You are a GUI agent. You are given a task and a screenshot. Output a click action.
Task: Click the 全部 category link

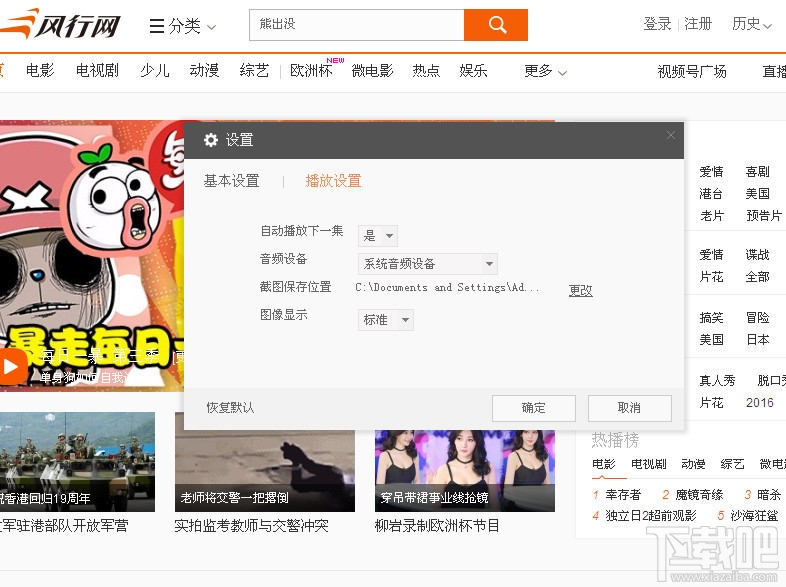[x=757, y=277]
